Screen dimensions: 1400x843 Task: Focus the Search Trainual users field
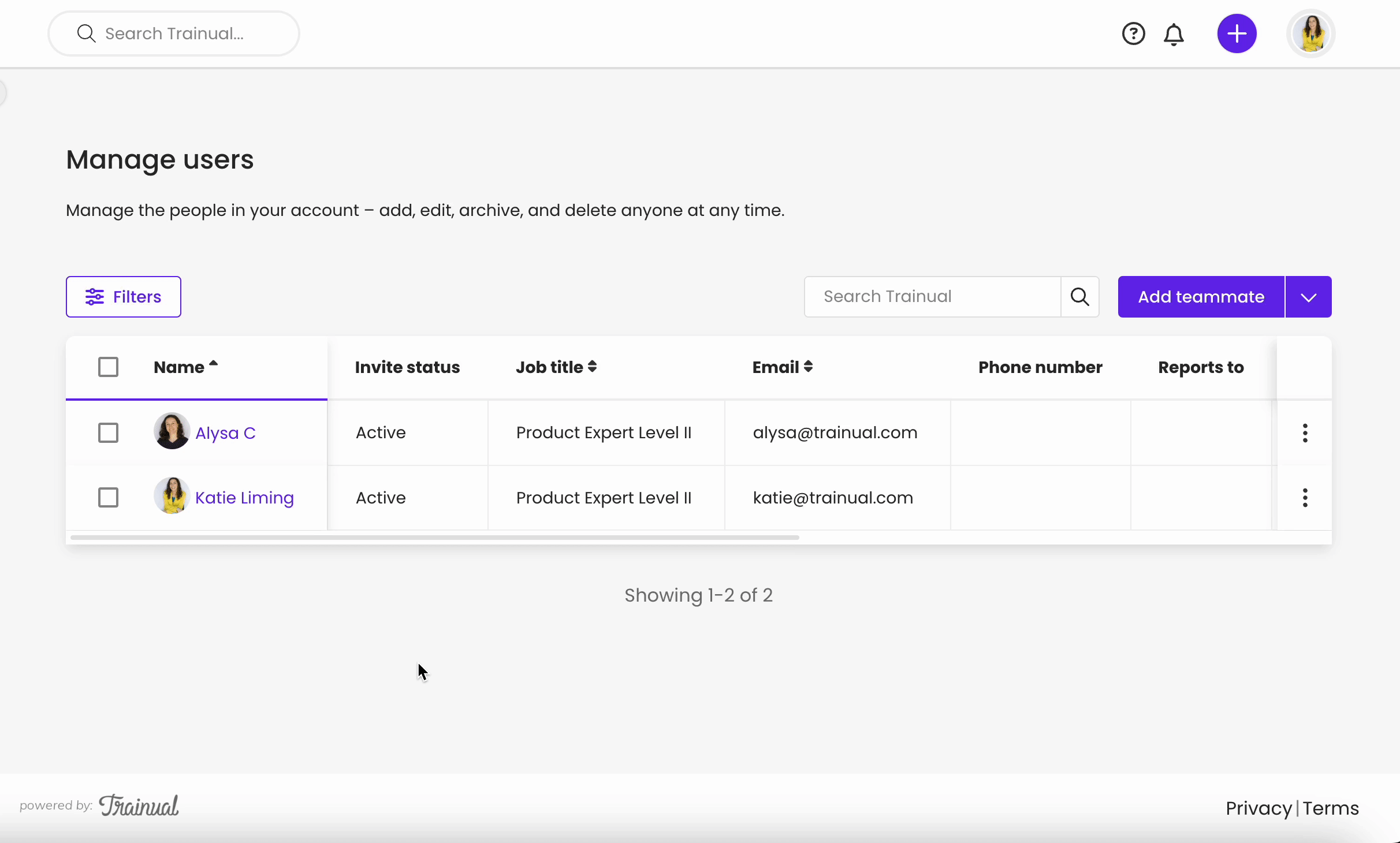click(x=933, y=297)
